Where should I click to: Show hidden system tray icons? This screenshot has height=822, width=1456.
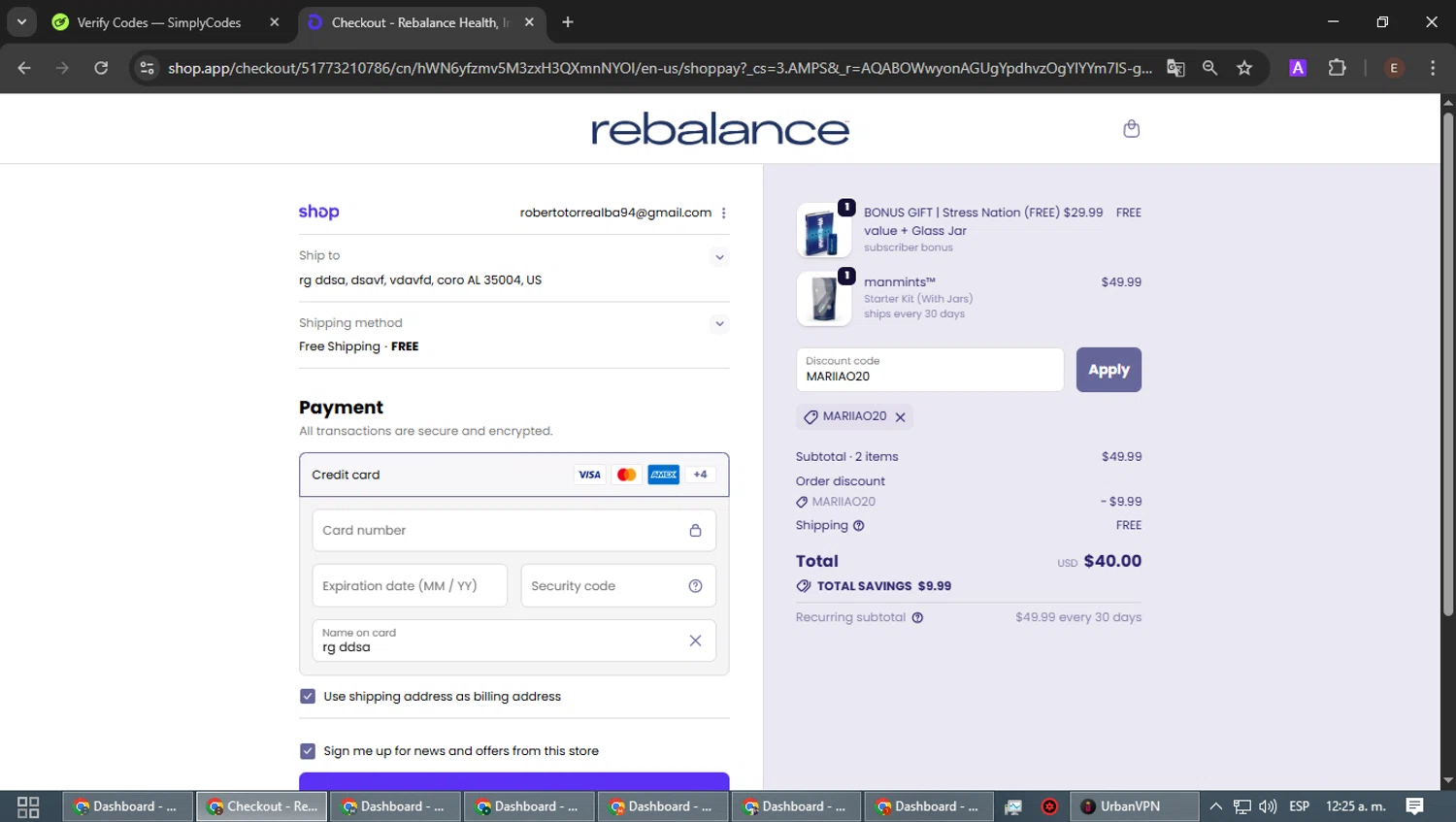pos(1215,806)
